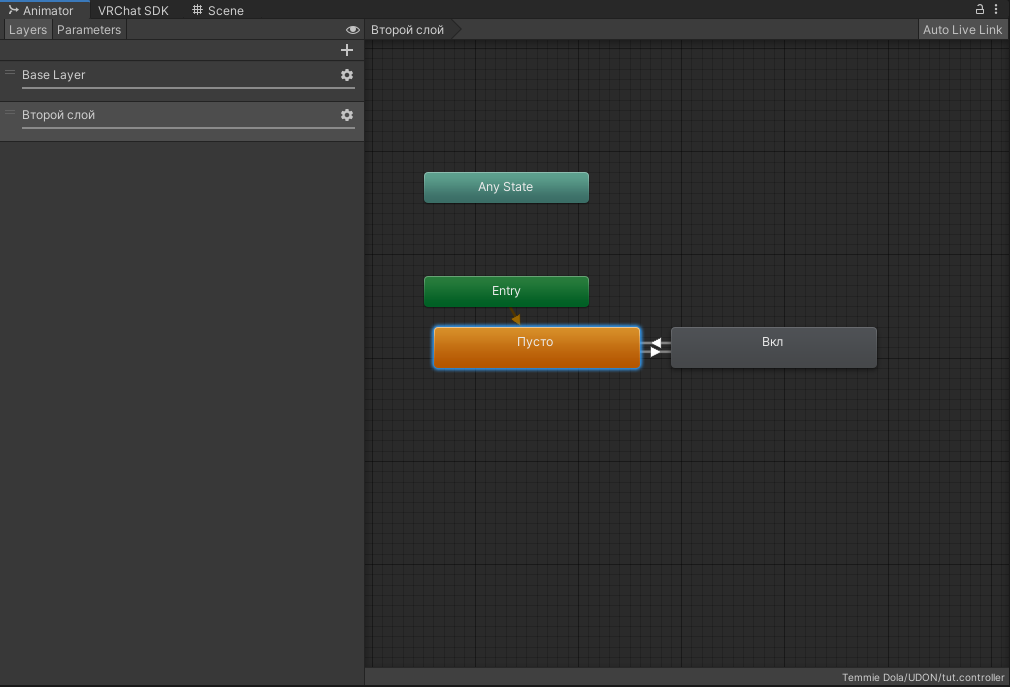Select the Base Layer in the list
Image resolution: width=1010 pixels, height=687 pixels.
(150, 74)
